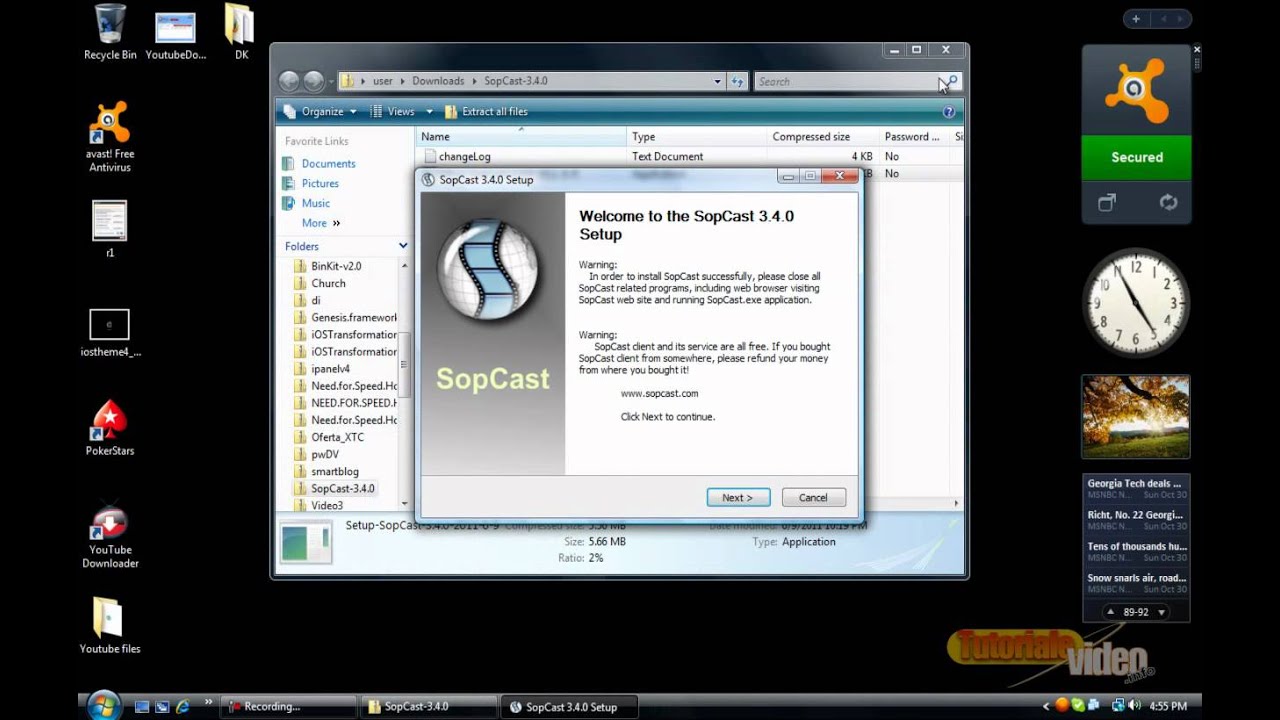Select the ipanelv4 folder in tree
This screenshot has height=720, width=1280.
click(330, 369)
